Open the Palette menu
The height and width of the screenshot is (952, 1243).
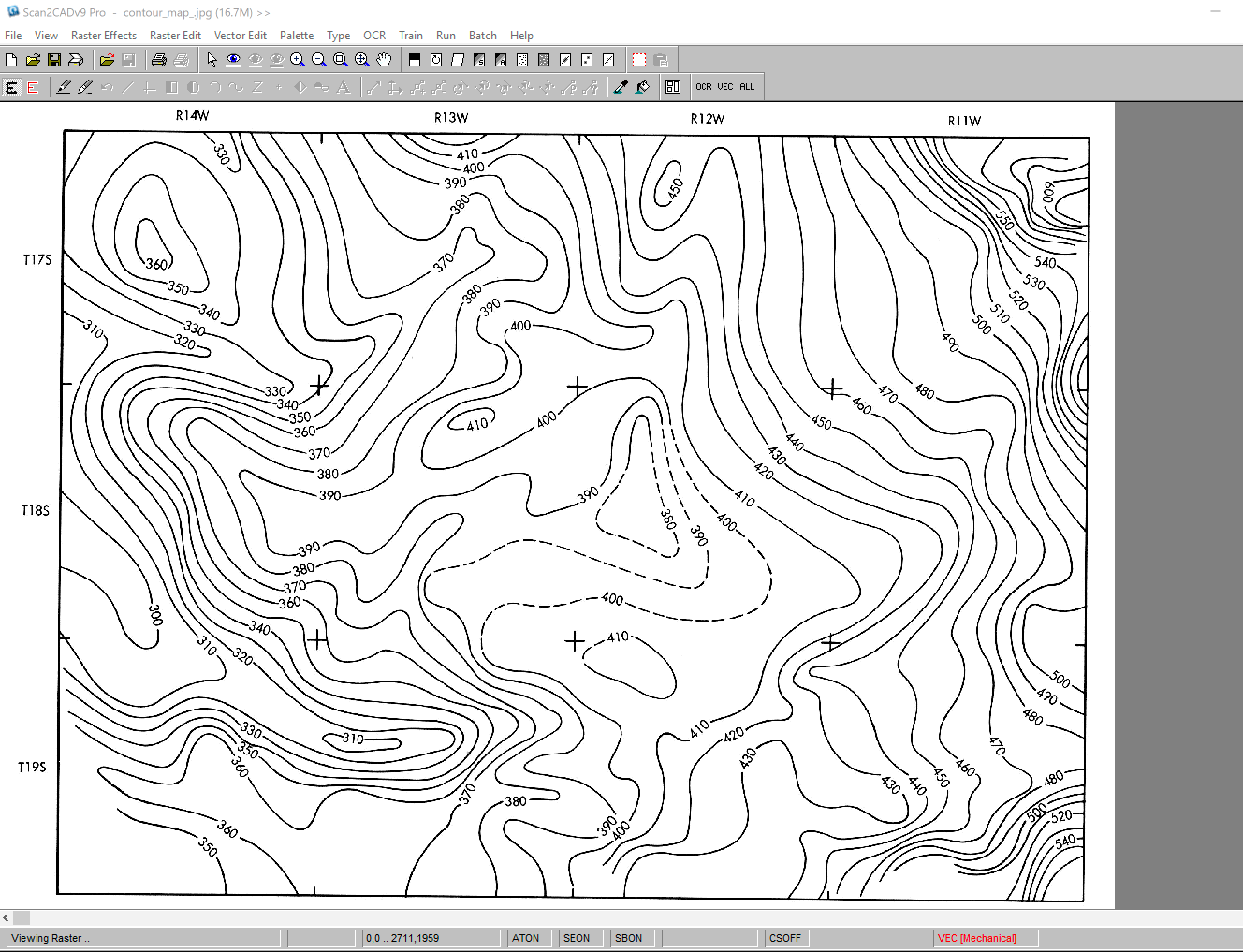click(297, 35)
